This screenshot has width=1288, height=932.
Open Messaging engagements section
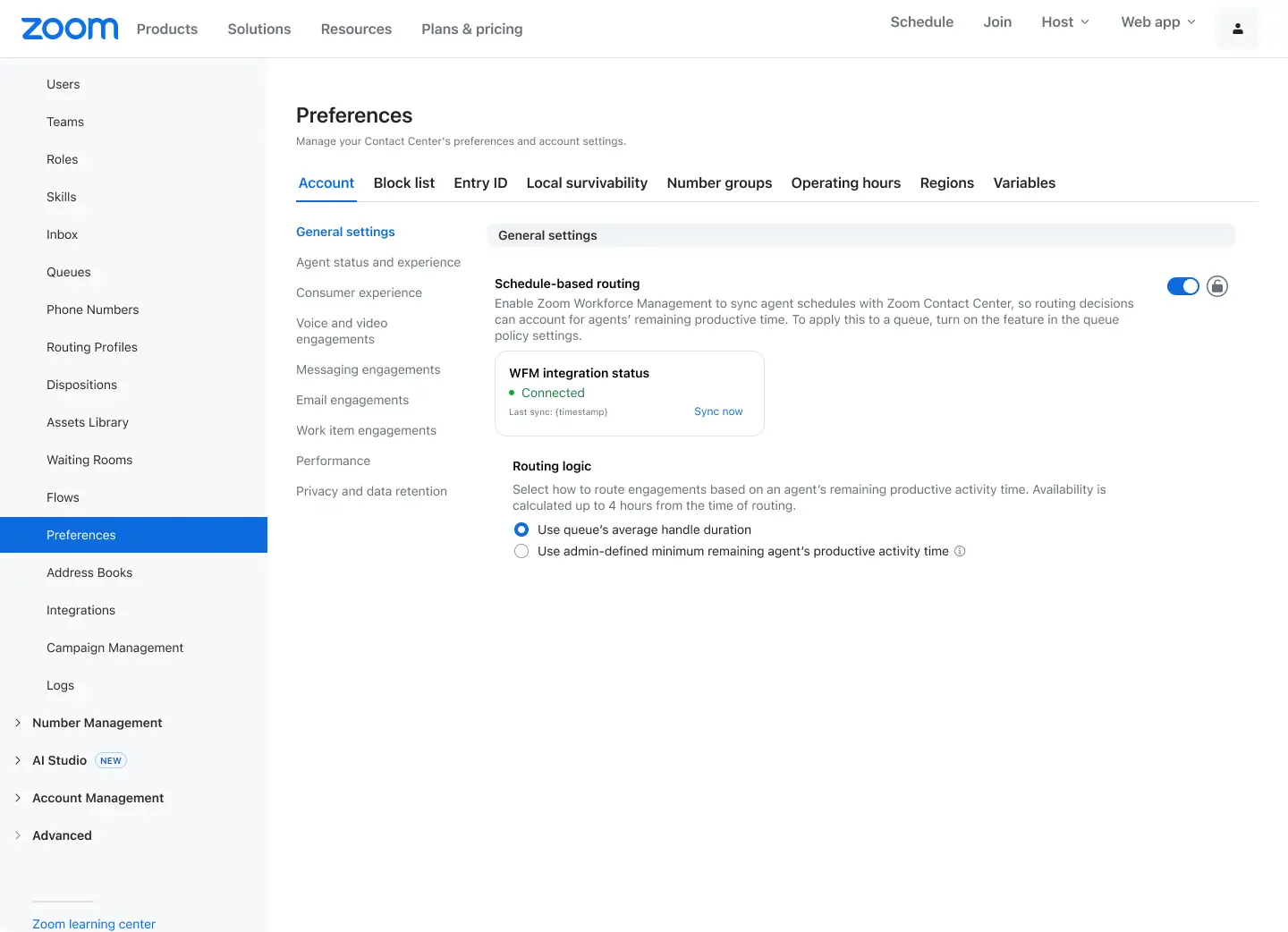coord(368,369)
